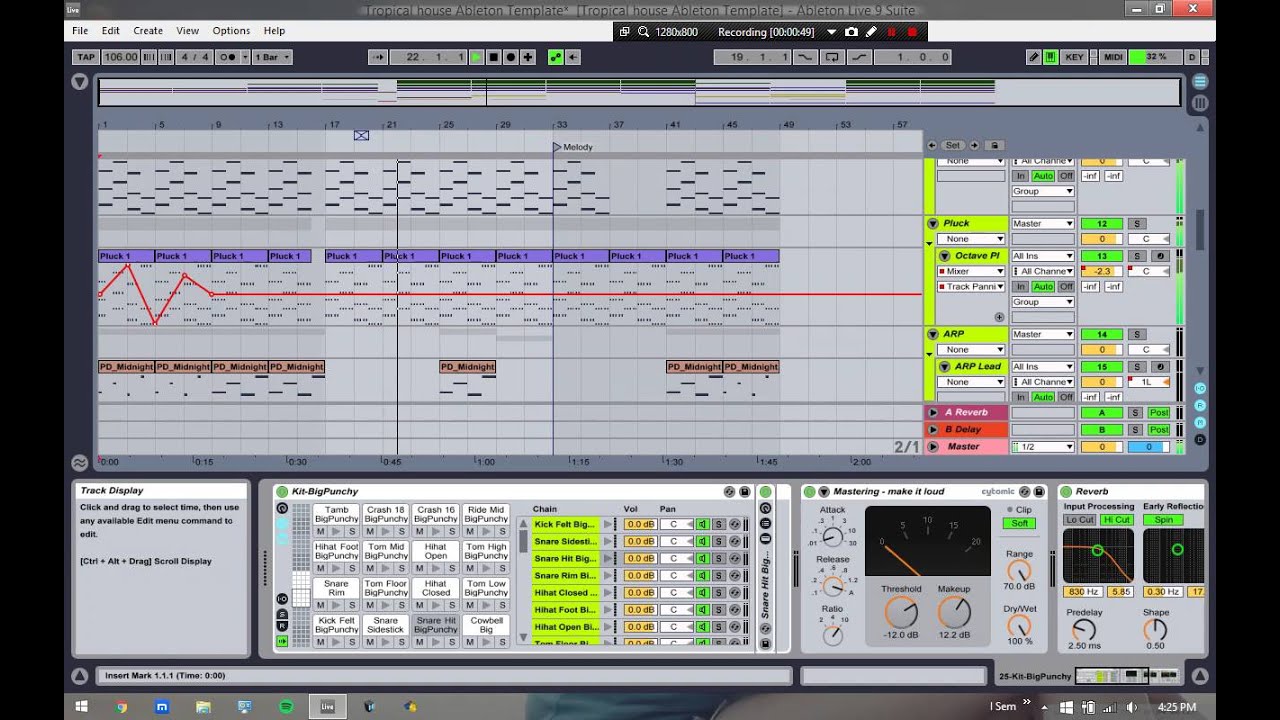Click the TAP tempo button
1280x720 pixels.
point(86,57)
